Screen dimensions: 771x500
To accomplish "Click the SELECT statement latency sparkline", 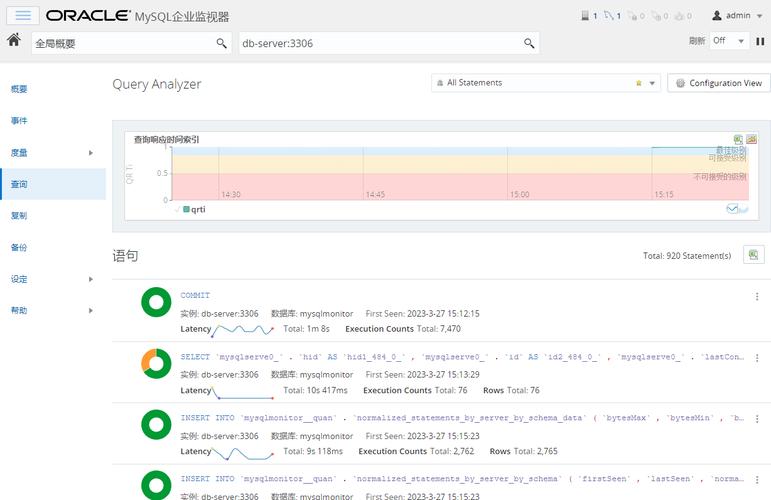I will [242, 392].
